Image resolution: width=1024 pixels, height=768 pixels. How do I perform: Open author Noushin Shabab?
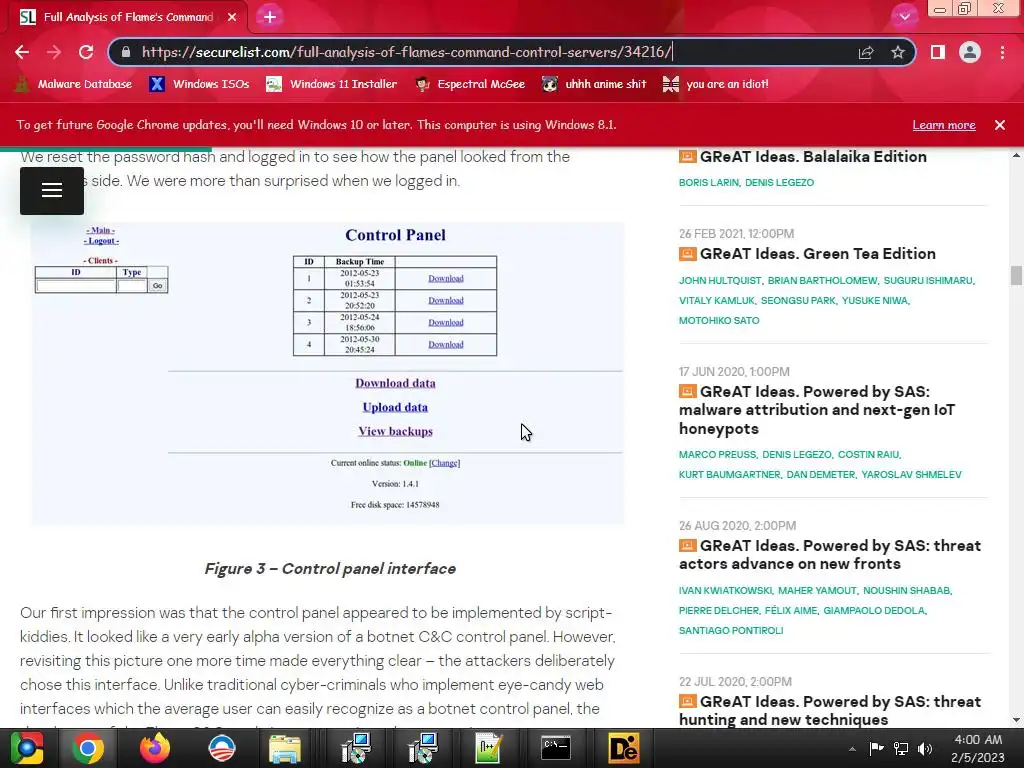pyautogui.click(x=906, y=590)
